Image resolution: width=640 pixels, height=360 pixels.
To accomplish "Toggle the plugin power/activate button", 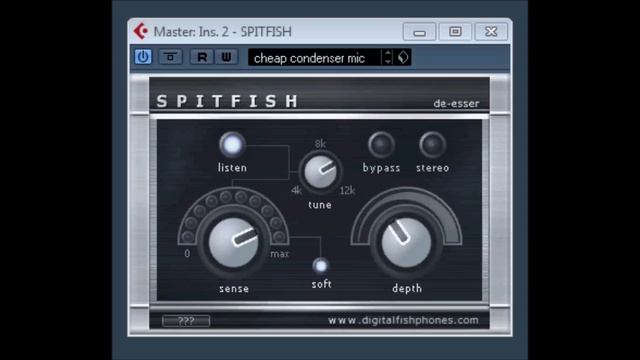I will click(x=143, y=57).
